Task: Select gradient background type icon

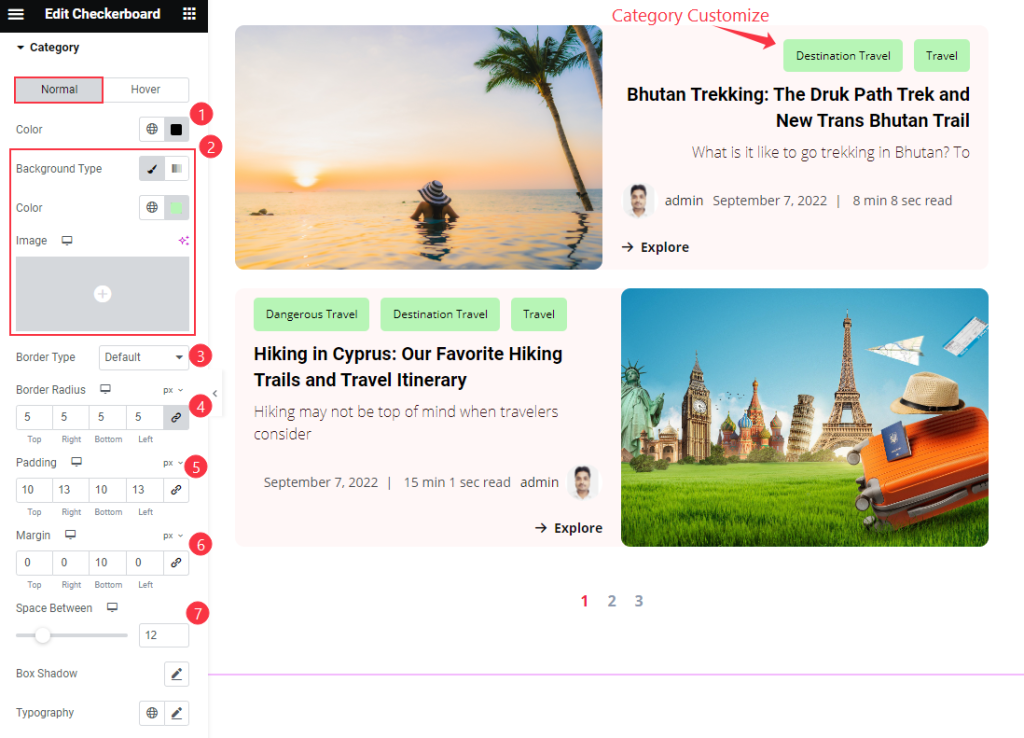Action: coord(176,168)
